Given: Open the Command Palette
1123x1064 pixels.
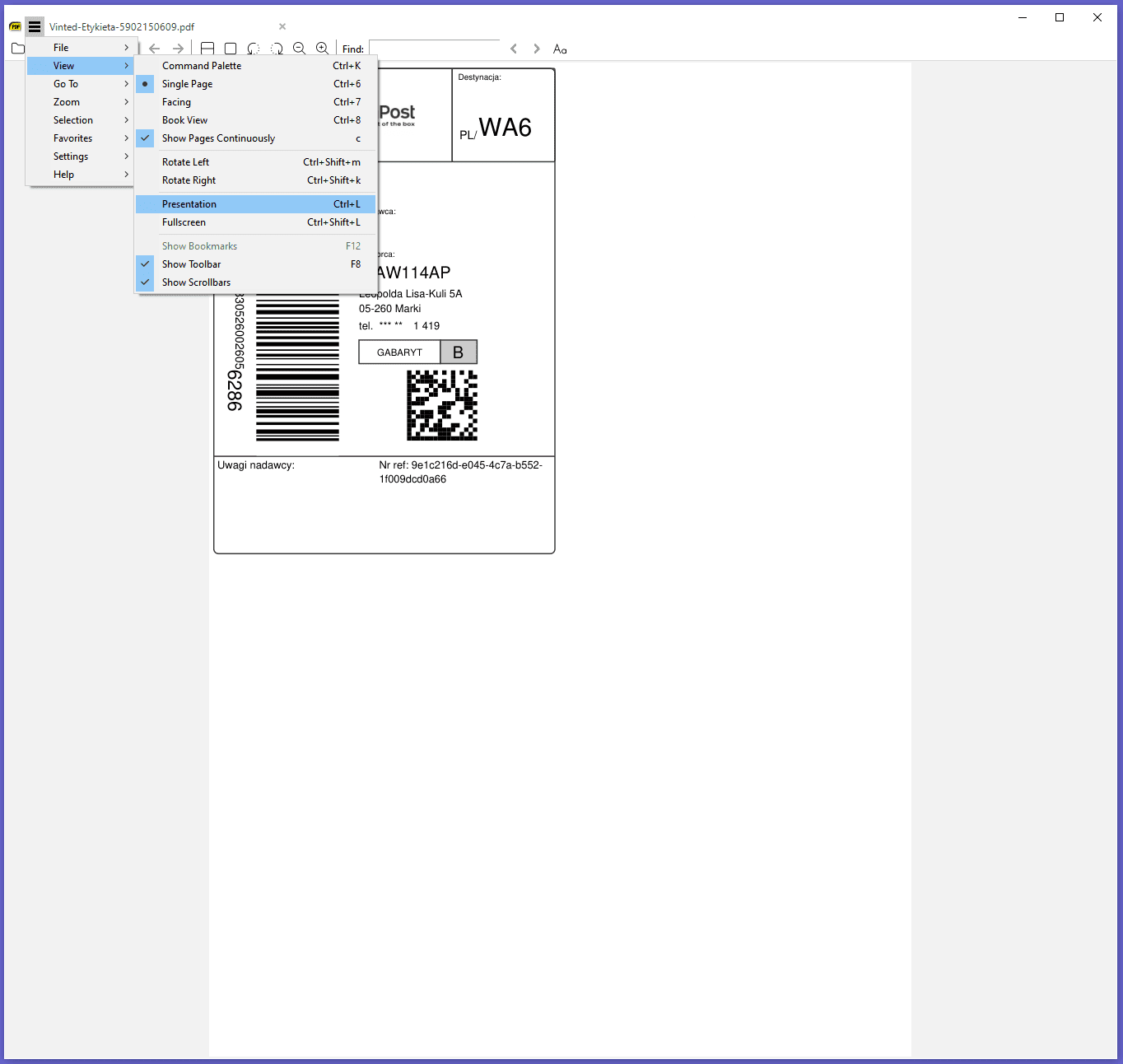Looking at the screenshot, I should pyautogui.click(x=255, y=66).
